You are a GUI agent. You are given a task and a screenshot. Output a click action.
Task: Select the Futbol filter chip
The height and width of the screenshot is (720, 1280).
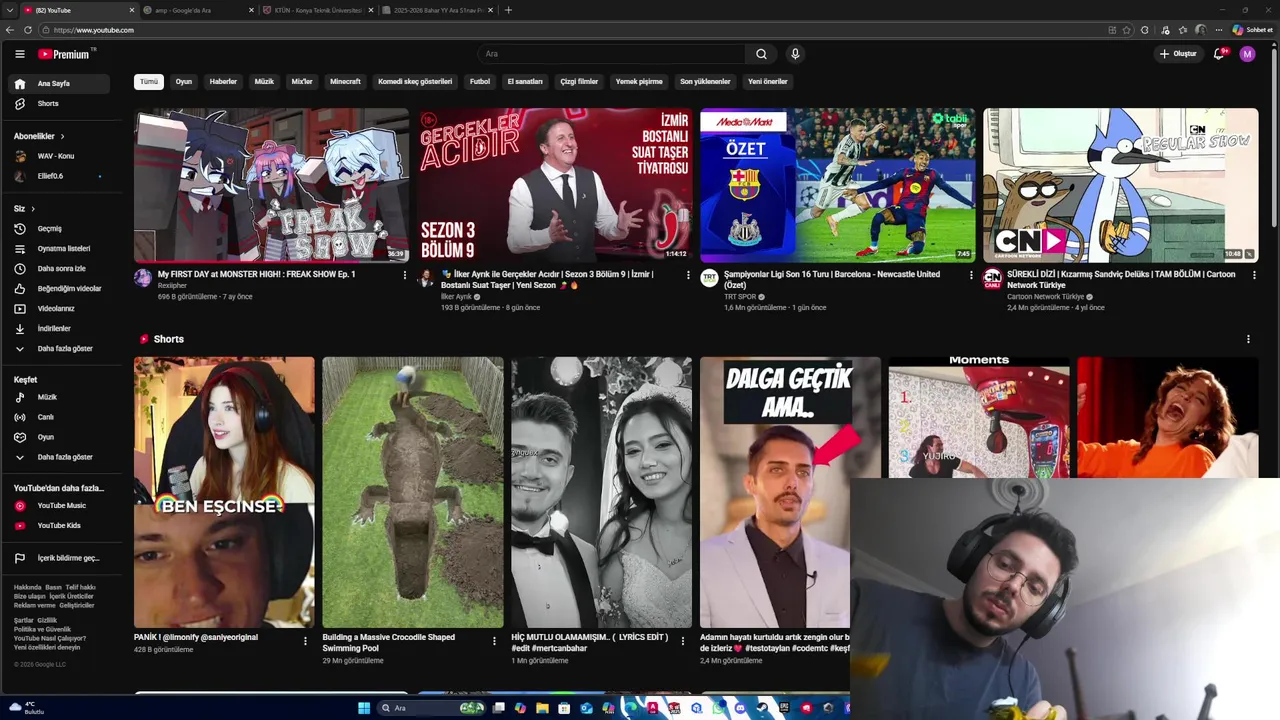pyautogui.click(x=480, y=82)
